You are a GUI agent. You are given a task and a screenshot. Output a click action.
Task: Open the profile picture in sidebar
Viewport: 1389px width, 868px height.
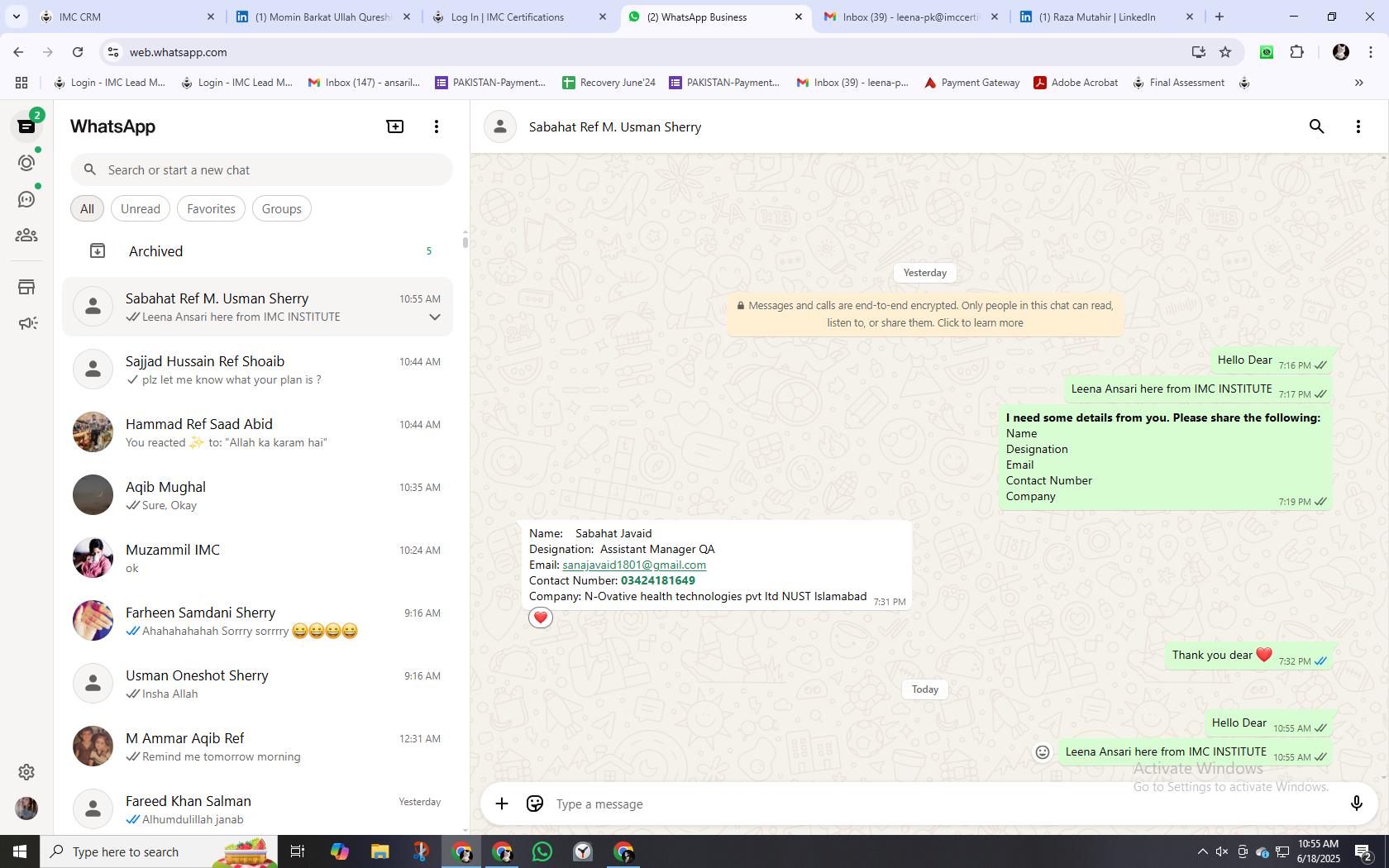click(26, 808)
